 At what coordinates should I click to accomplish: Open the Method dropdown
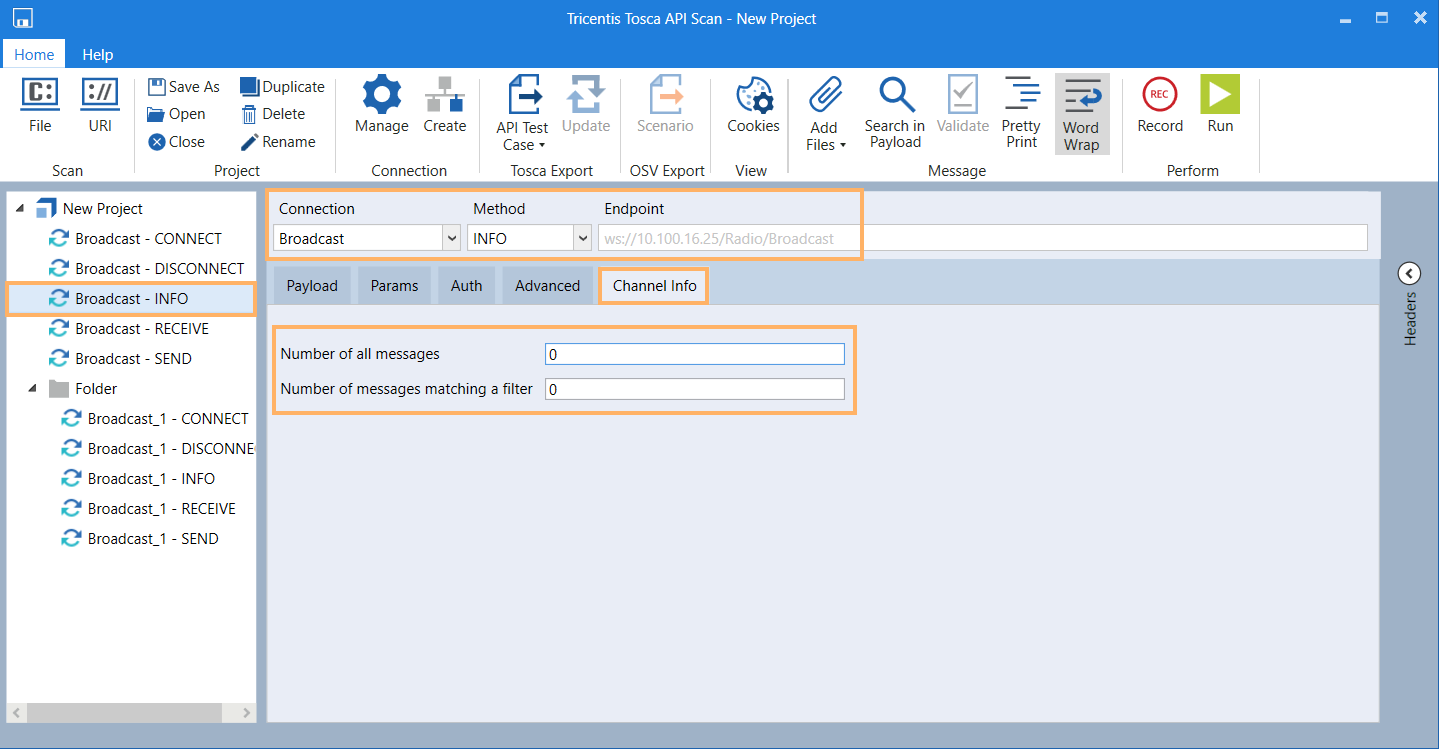point(582,239)
